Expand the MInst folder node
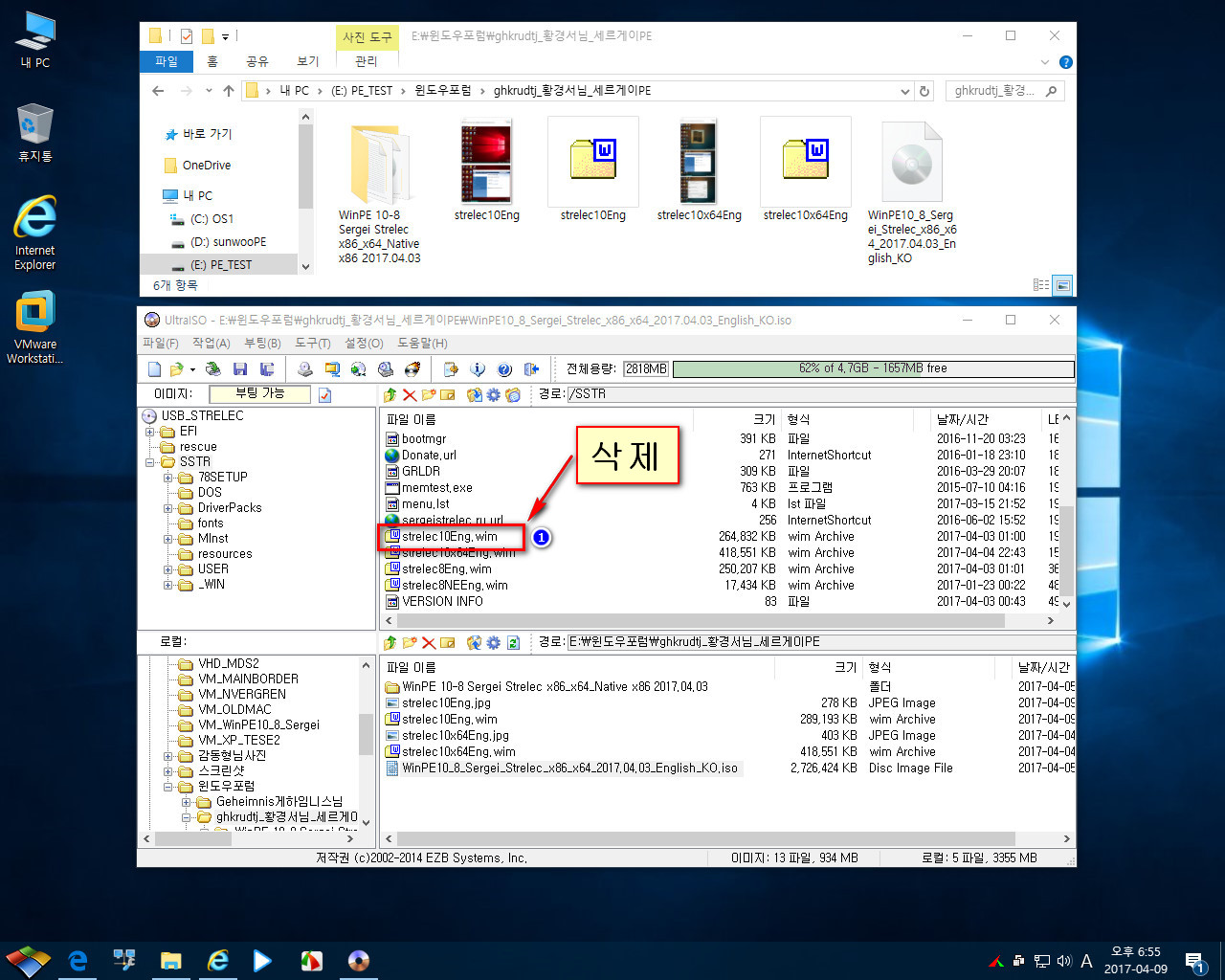 click(168, 539)
